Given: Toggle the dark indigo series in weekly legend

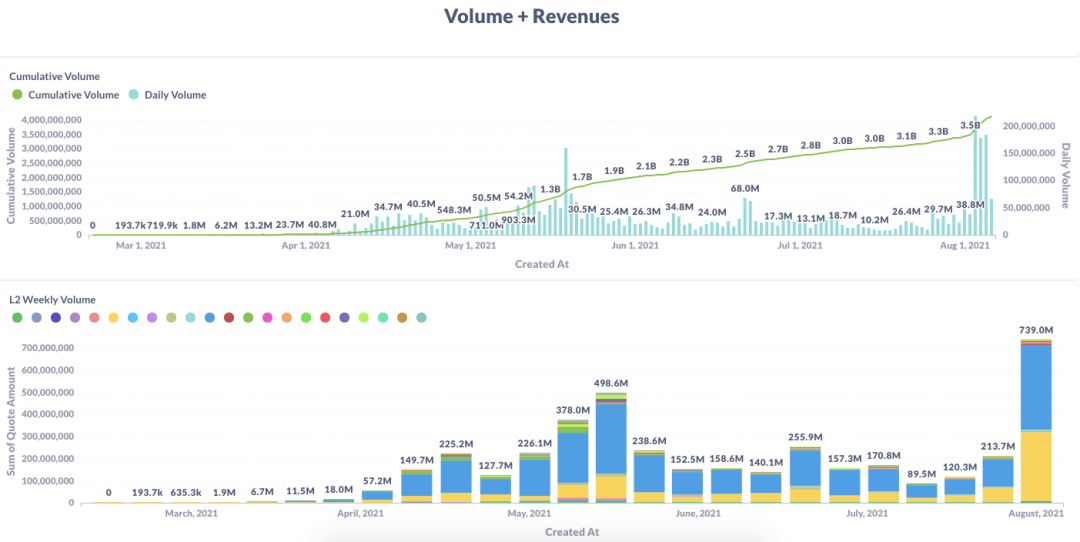Looking at the screenshot, I should click(x=56, y=317).
